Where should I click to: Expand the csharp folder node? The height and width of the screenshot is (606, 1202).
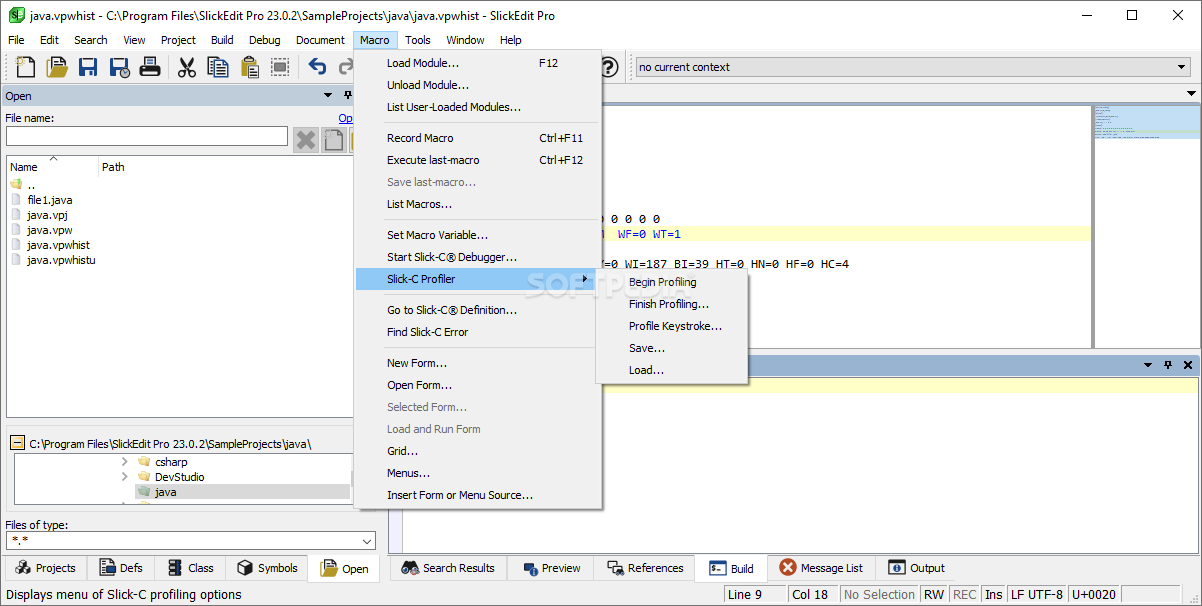coord(124,462)
